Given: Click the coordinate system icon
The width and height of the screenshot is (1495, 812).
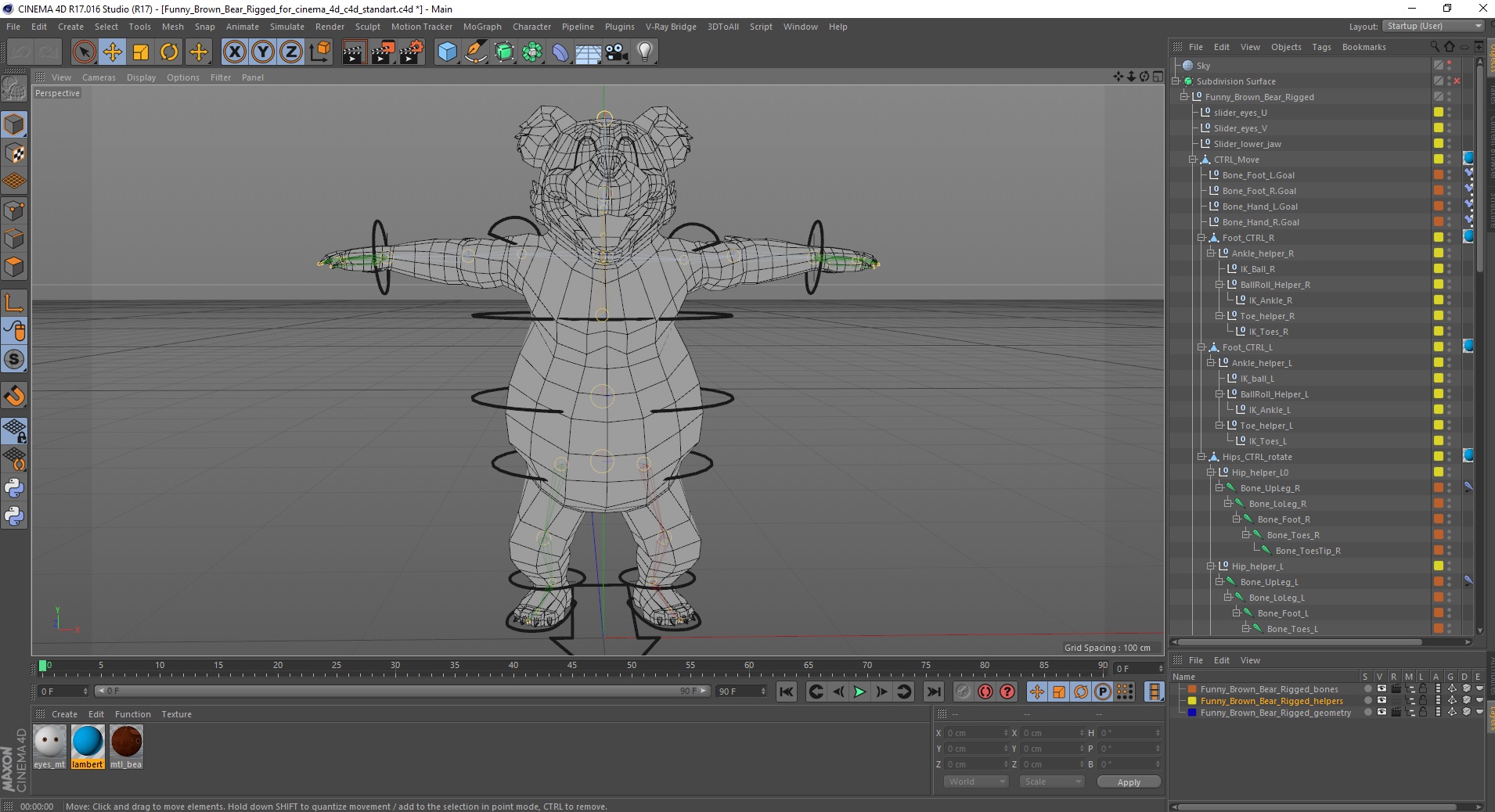Looking at the screenshot, I should click(x=319, y=52).
